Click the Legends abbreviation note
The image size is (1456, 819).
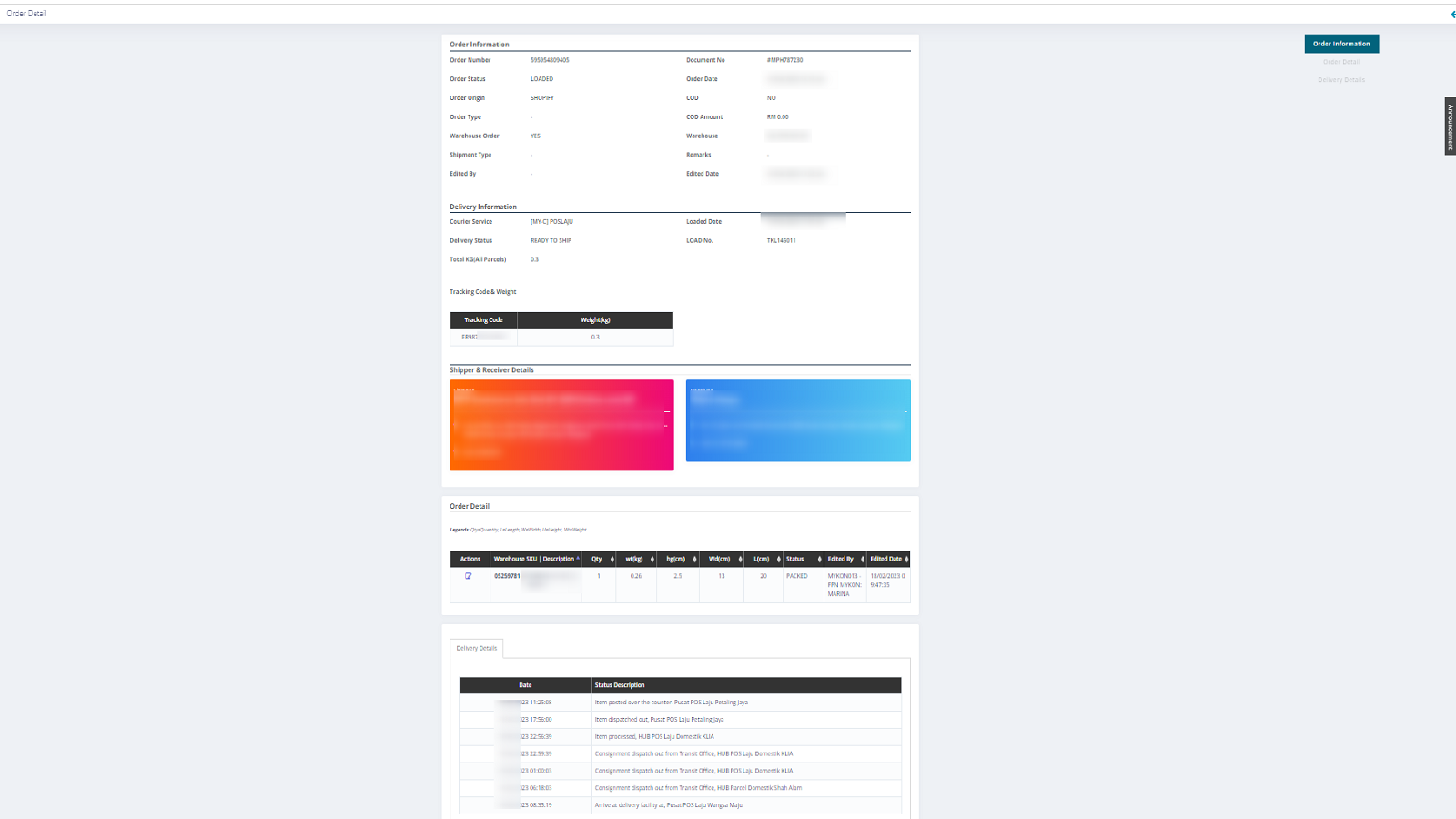coord(518,530)
